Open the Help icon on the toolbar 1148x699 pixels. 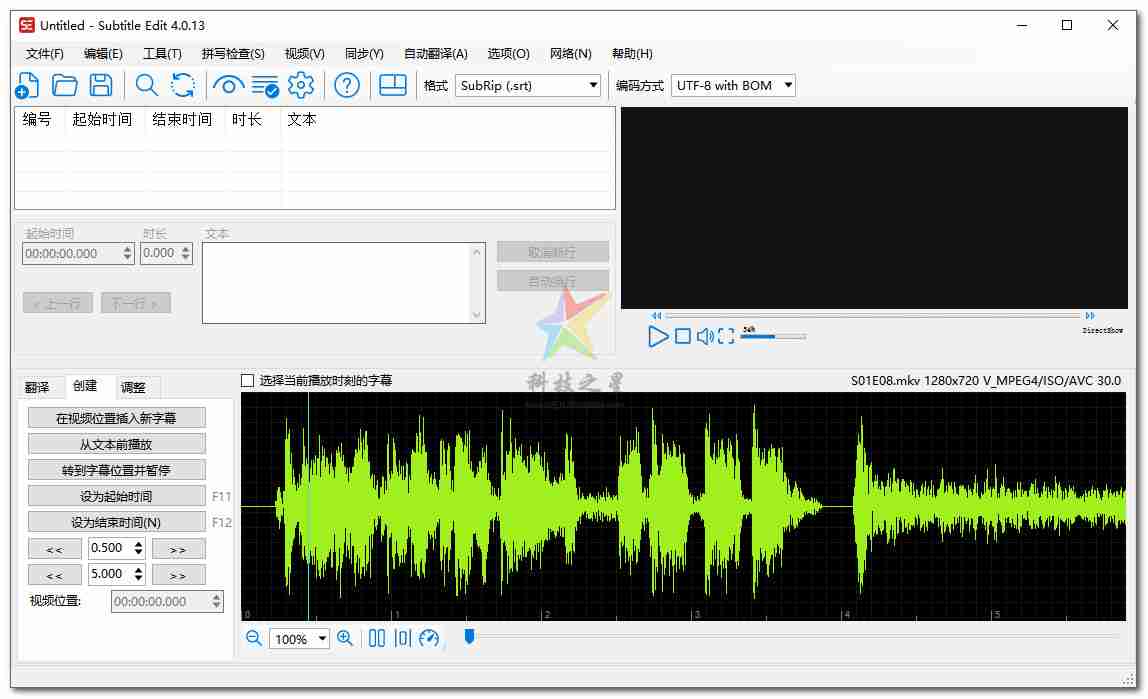pyautogui.click(x=345, y=85)
